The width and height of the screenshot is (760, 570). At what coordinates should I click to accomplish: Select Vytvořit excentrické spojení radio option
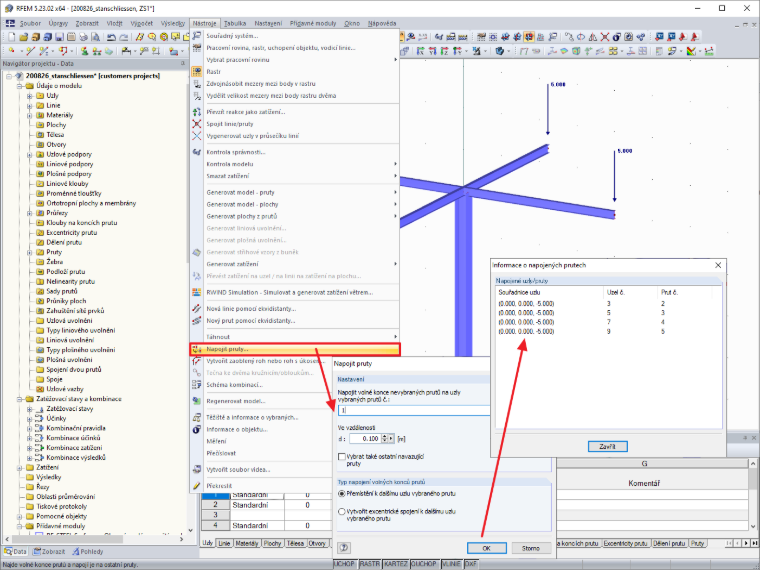point(342,511)
